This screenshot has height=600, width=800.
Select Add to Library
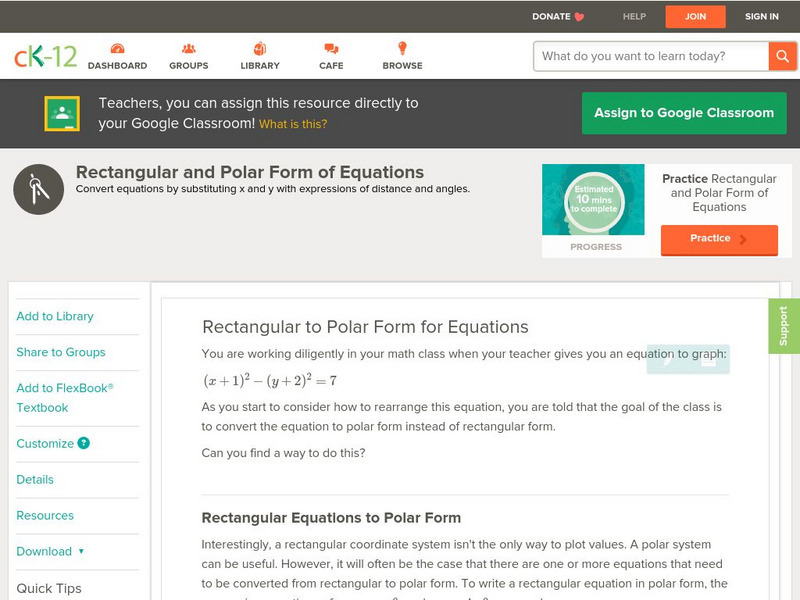pos(54,316)
